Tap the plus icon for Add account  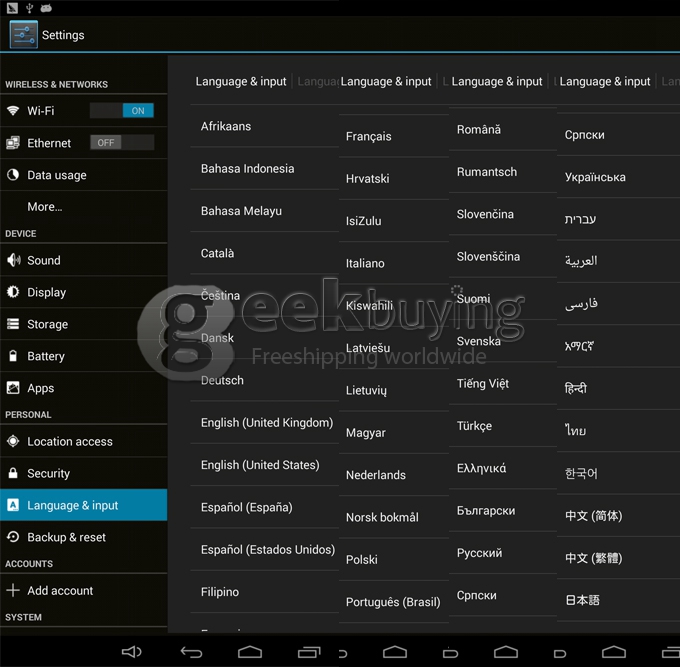click(13, 590)
